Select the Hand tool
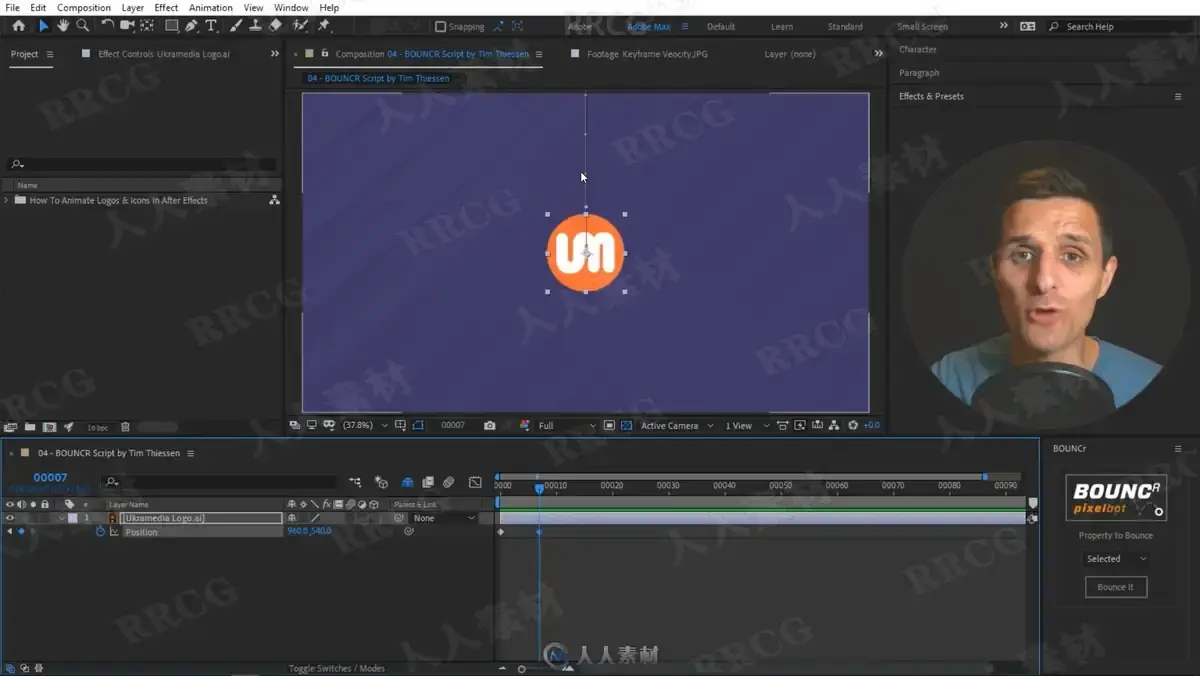This screenshot has width=1200, height=676. point(62,26)
